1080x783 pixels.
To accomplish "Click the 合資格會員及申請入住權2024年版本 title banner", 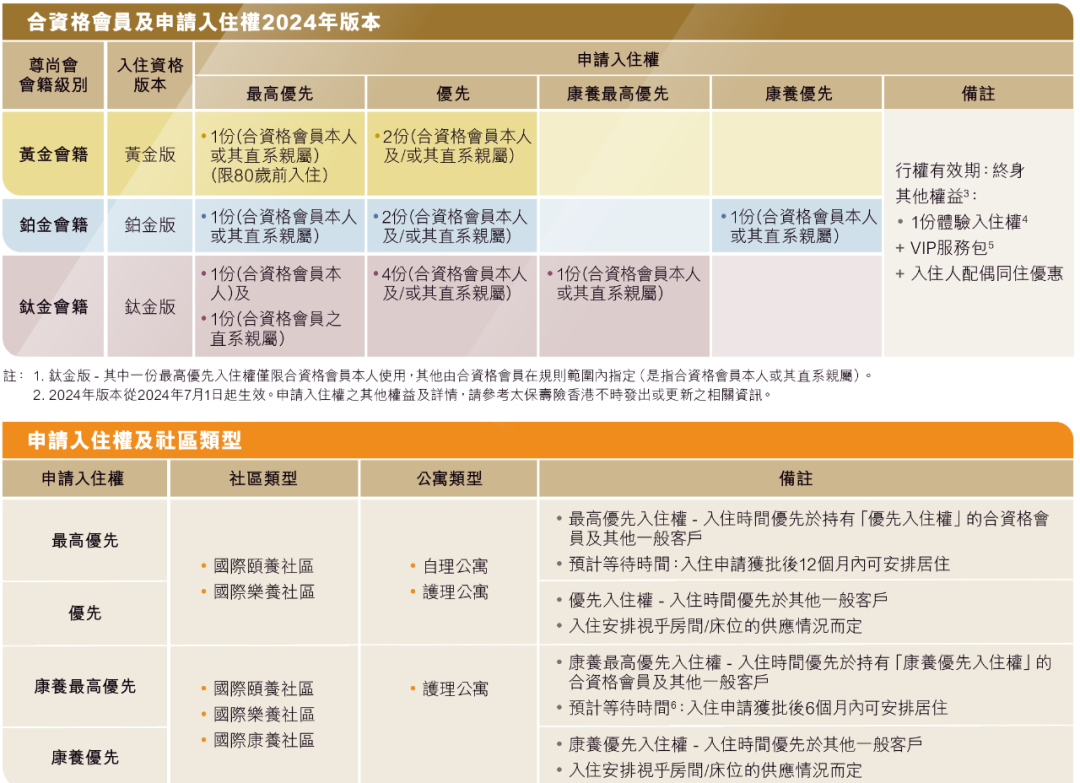I will pyautogui.click(x=205, y=22).
